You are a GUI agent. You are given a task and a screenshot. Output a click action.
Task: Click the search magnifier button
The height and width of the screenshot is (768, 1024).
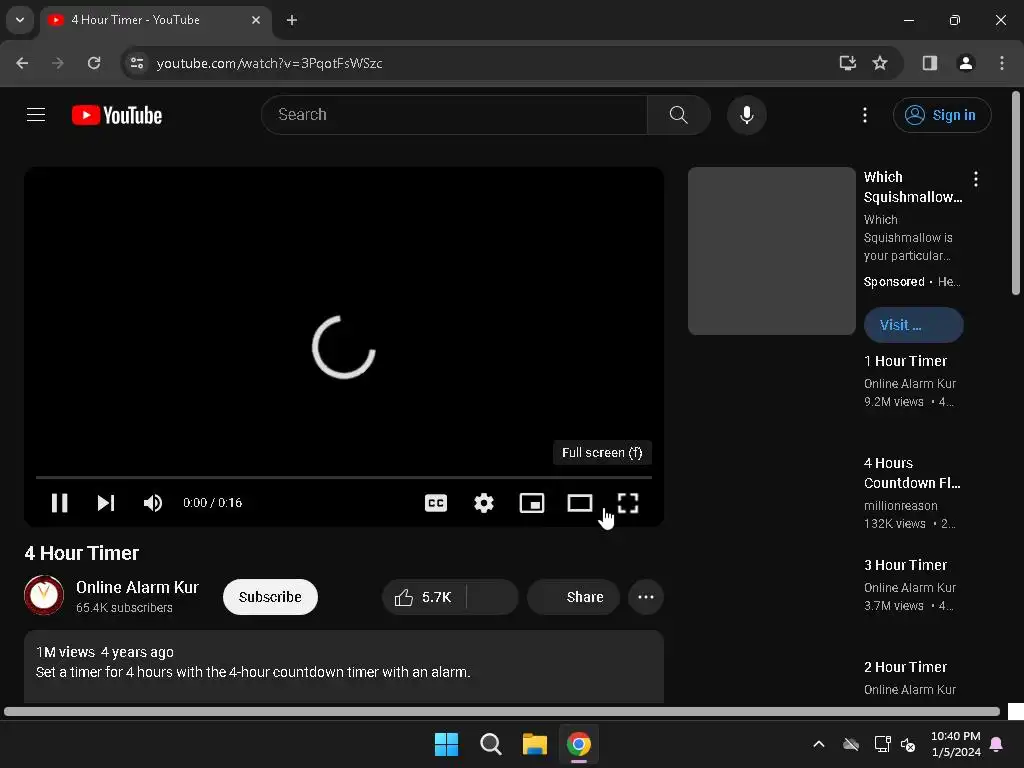pyautogui.click(x=679, y=115)
